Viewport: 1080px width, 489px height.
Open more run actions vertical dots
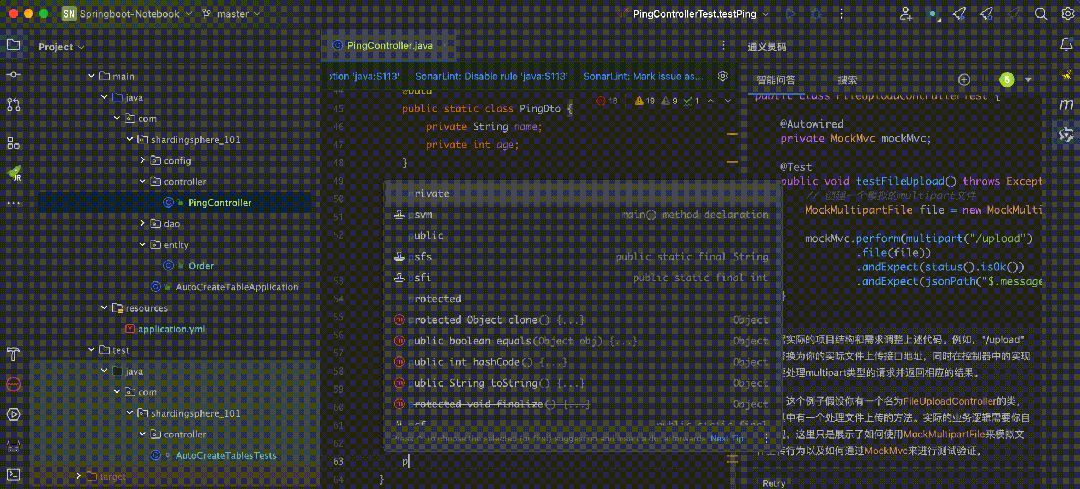point(841,14)
